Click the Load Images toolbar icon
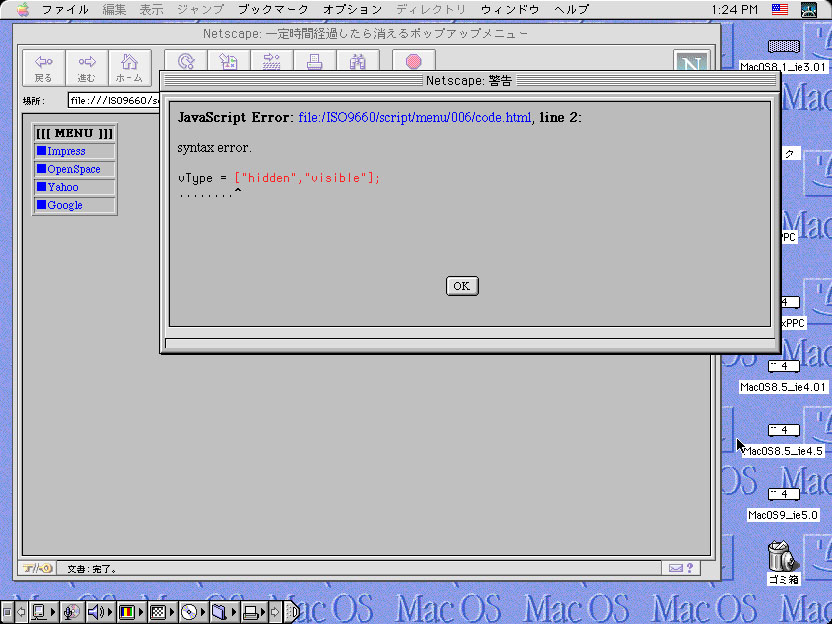Screen dimensions: 832x624 coord(229,61)
